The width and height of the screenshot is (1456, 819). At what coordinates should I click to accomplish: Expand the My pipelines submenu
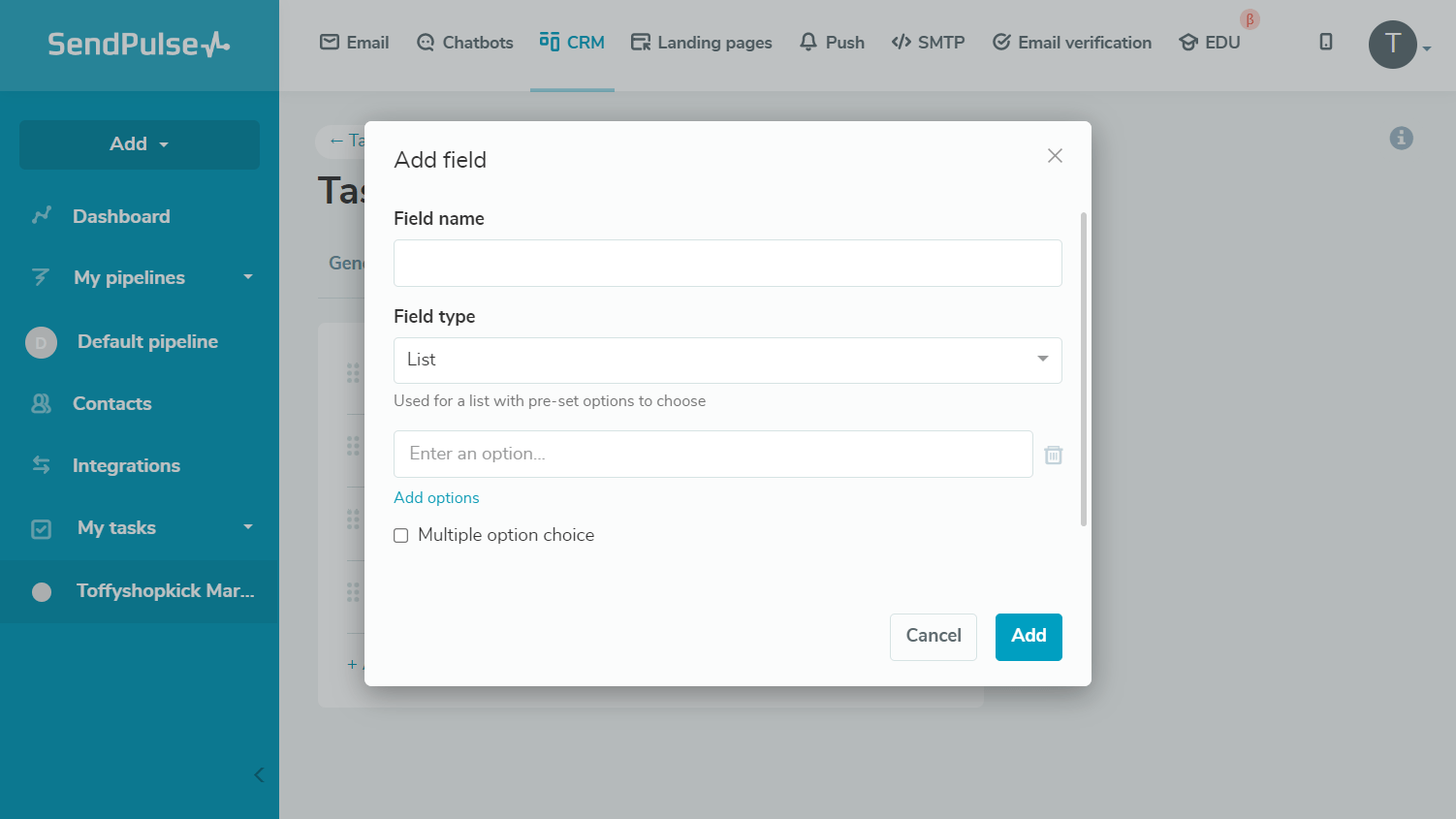(x=248, y=277)
